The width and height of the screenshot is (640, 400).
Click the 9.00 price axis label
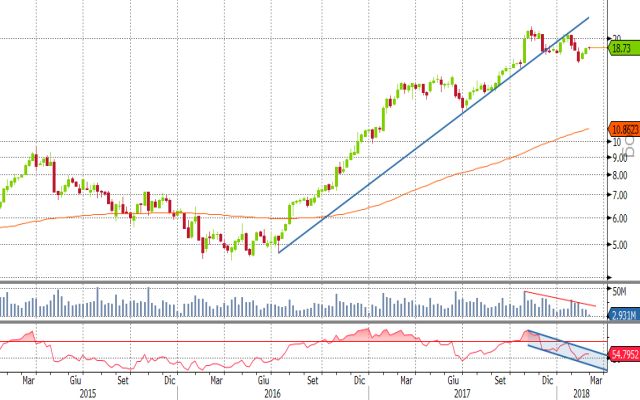point(620,158)
